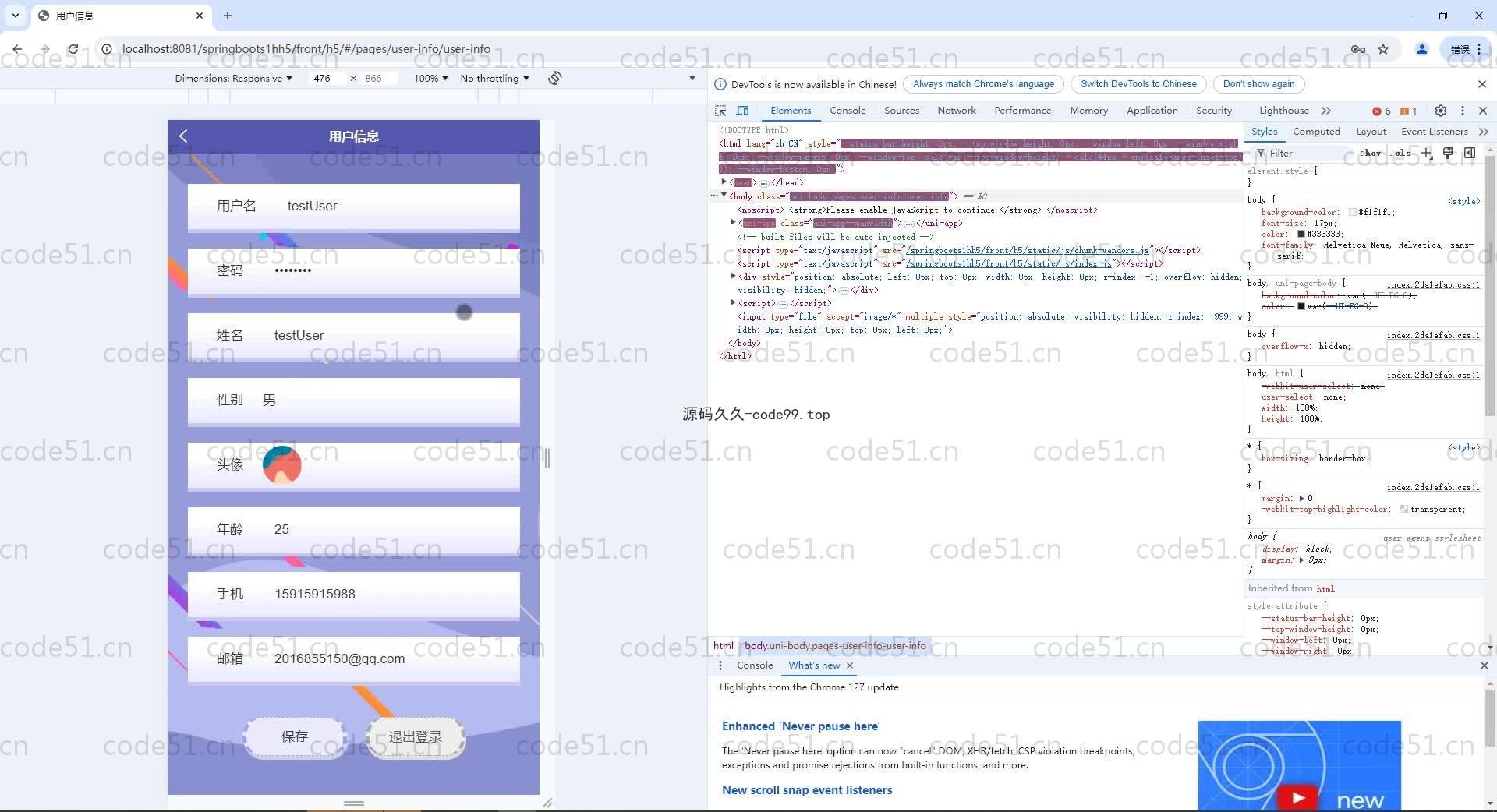Click Switch DevTools to Chinese button
The height and width of the screenshot is (812, 1497).
(1138, 84)
